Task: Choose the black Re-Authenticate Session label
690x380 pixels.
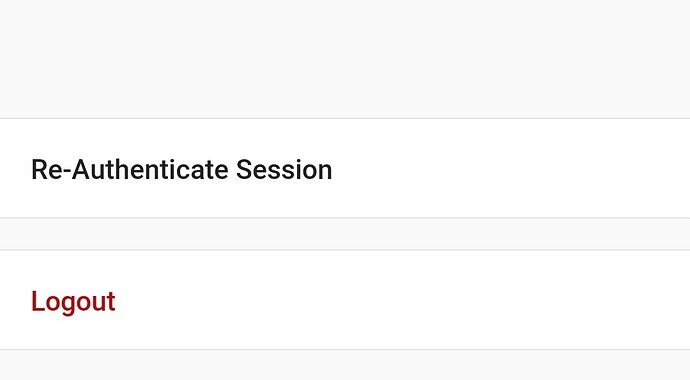Action: 182,170
